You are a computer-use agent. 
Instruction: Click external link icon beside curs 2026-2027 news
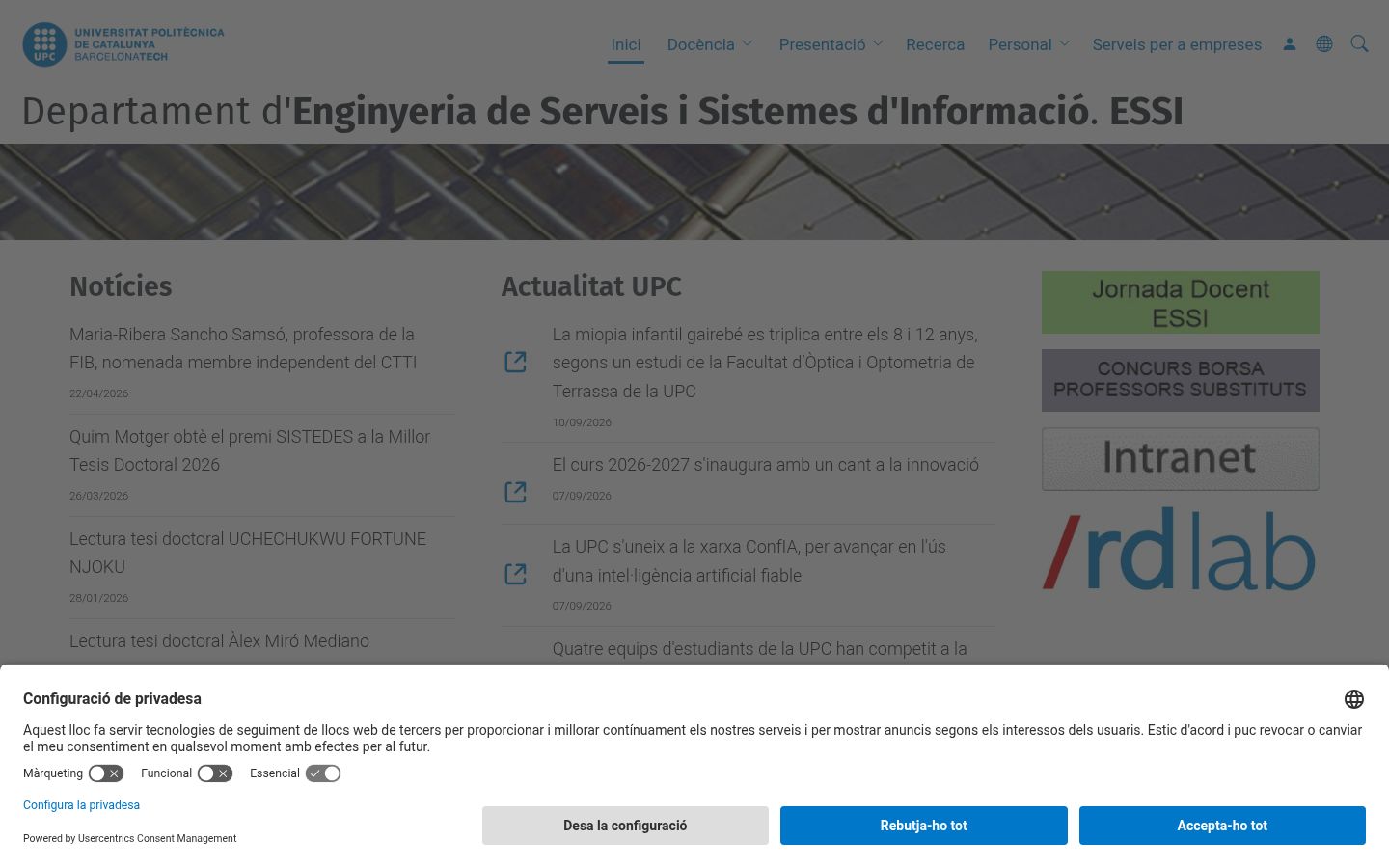[516, 492]
